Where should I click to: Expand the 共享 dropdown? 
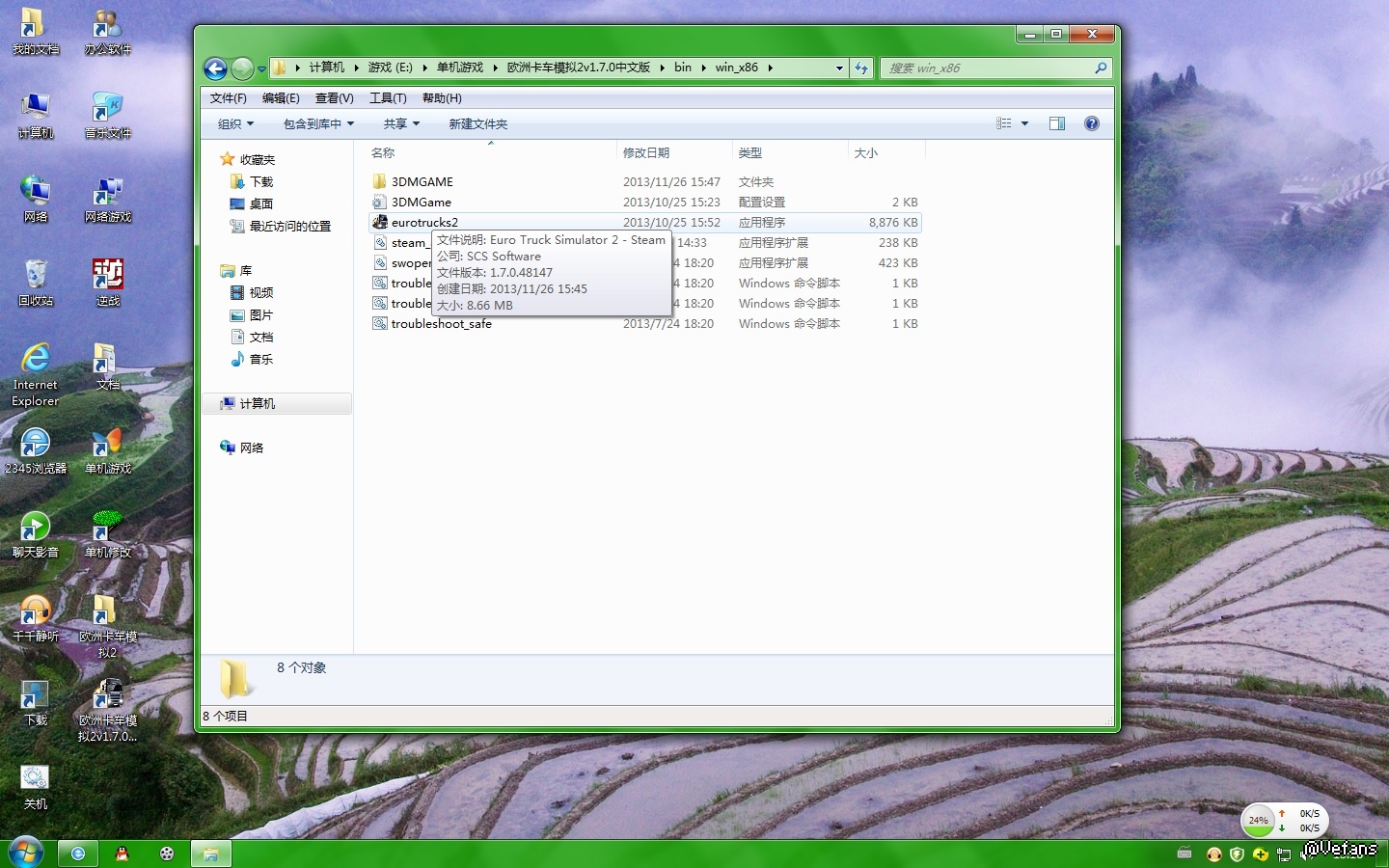[401, 123]
